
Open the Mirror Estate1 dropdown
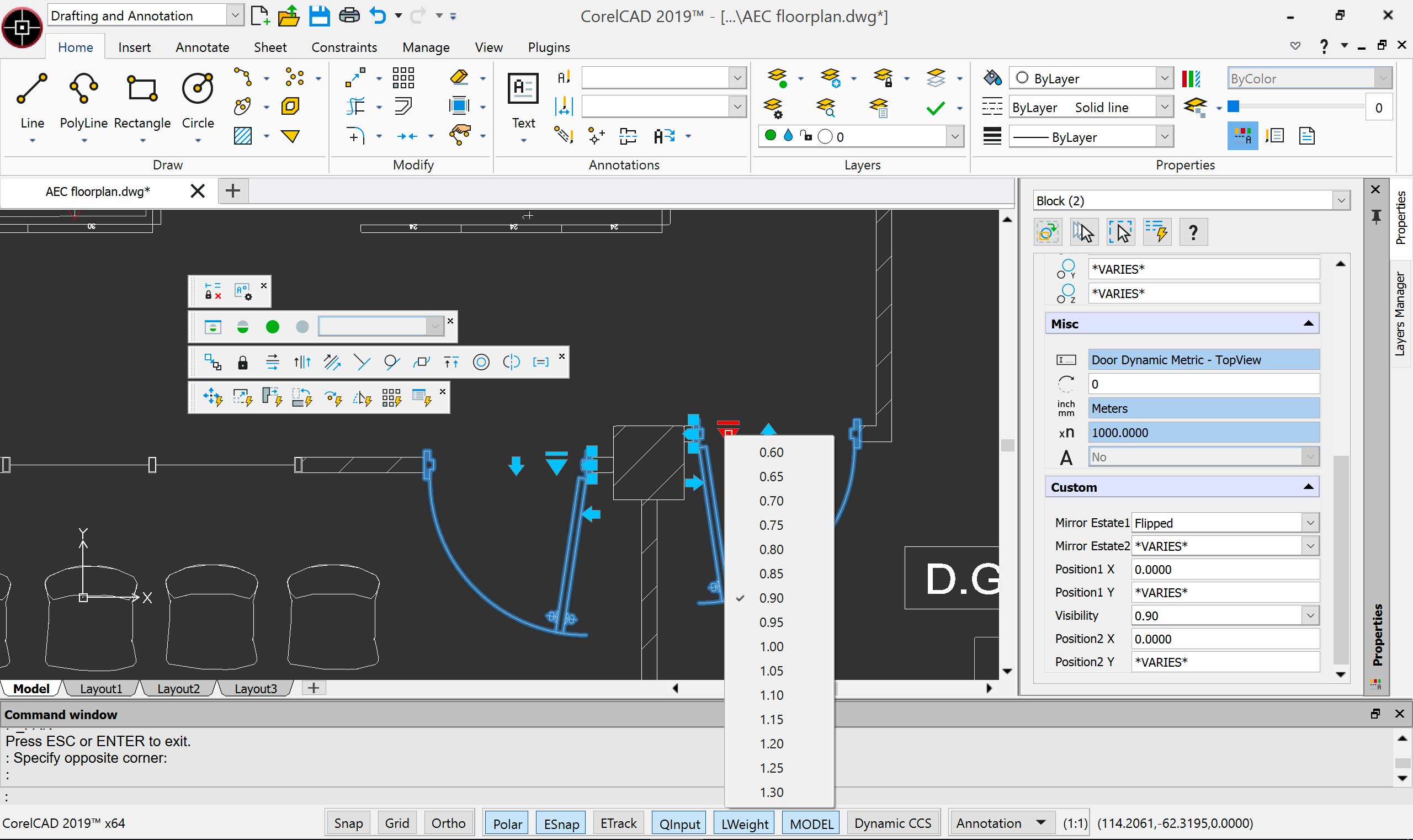(x=1309, y=523)
